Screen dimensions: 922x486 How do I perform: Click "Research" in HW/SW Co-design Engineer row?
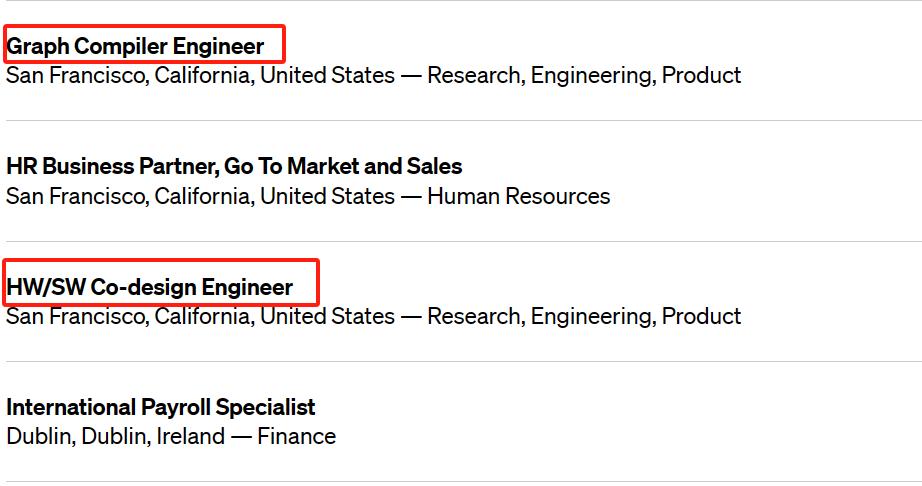(473, 316)
